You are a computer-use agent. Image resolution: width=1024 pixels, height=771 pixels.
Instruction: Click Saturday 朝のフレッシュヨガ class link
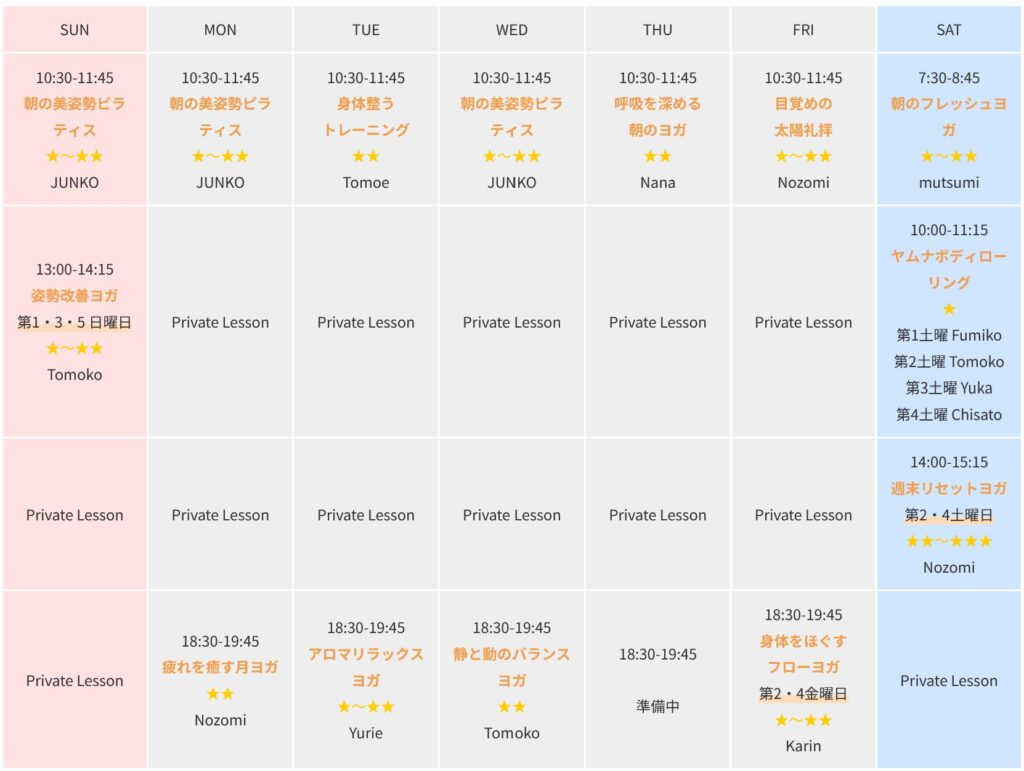click(948, 117)
